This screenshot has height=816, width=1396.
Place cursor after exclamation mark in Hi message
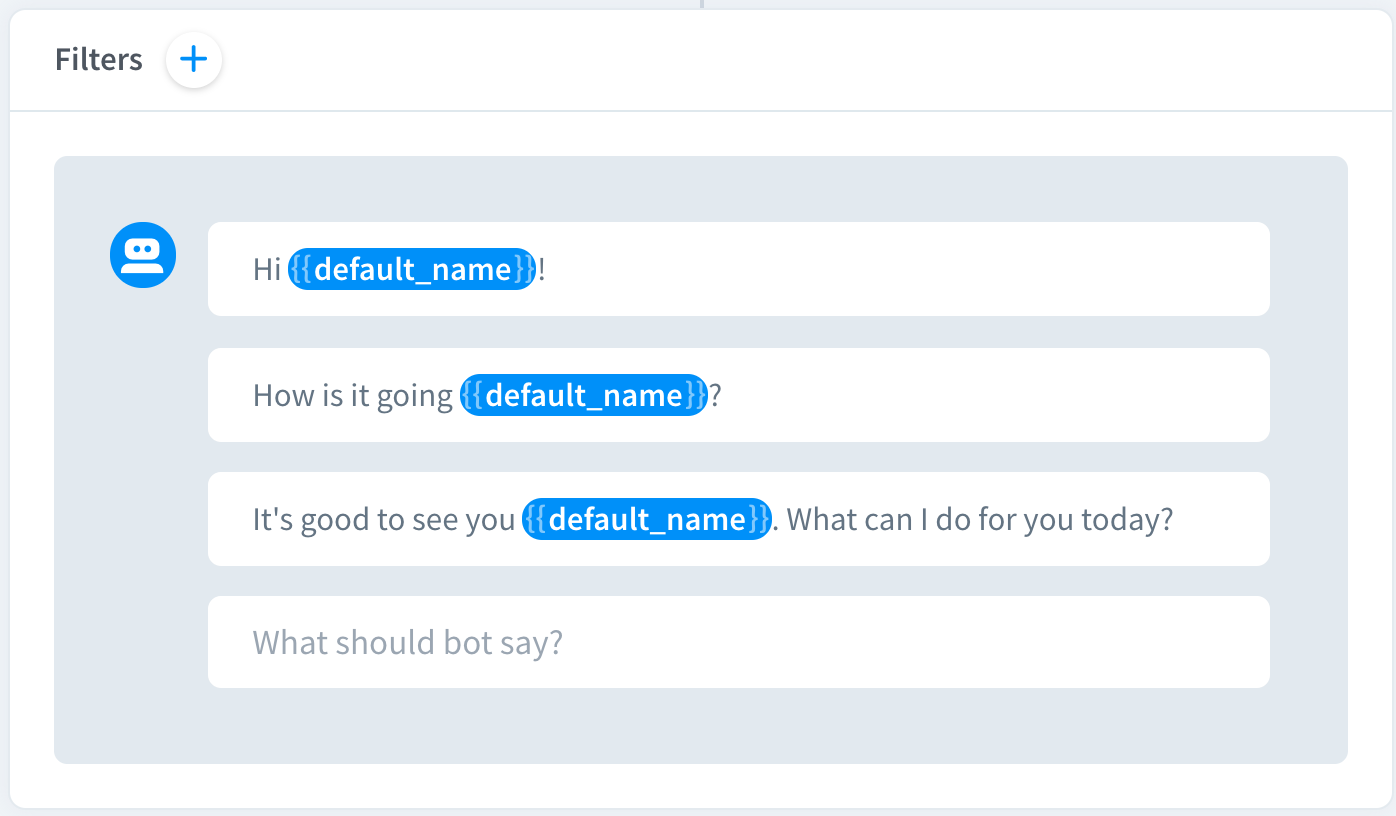pyautogui.click(x=546, y=269)
